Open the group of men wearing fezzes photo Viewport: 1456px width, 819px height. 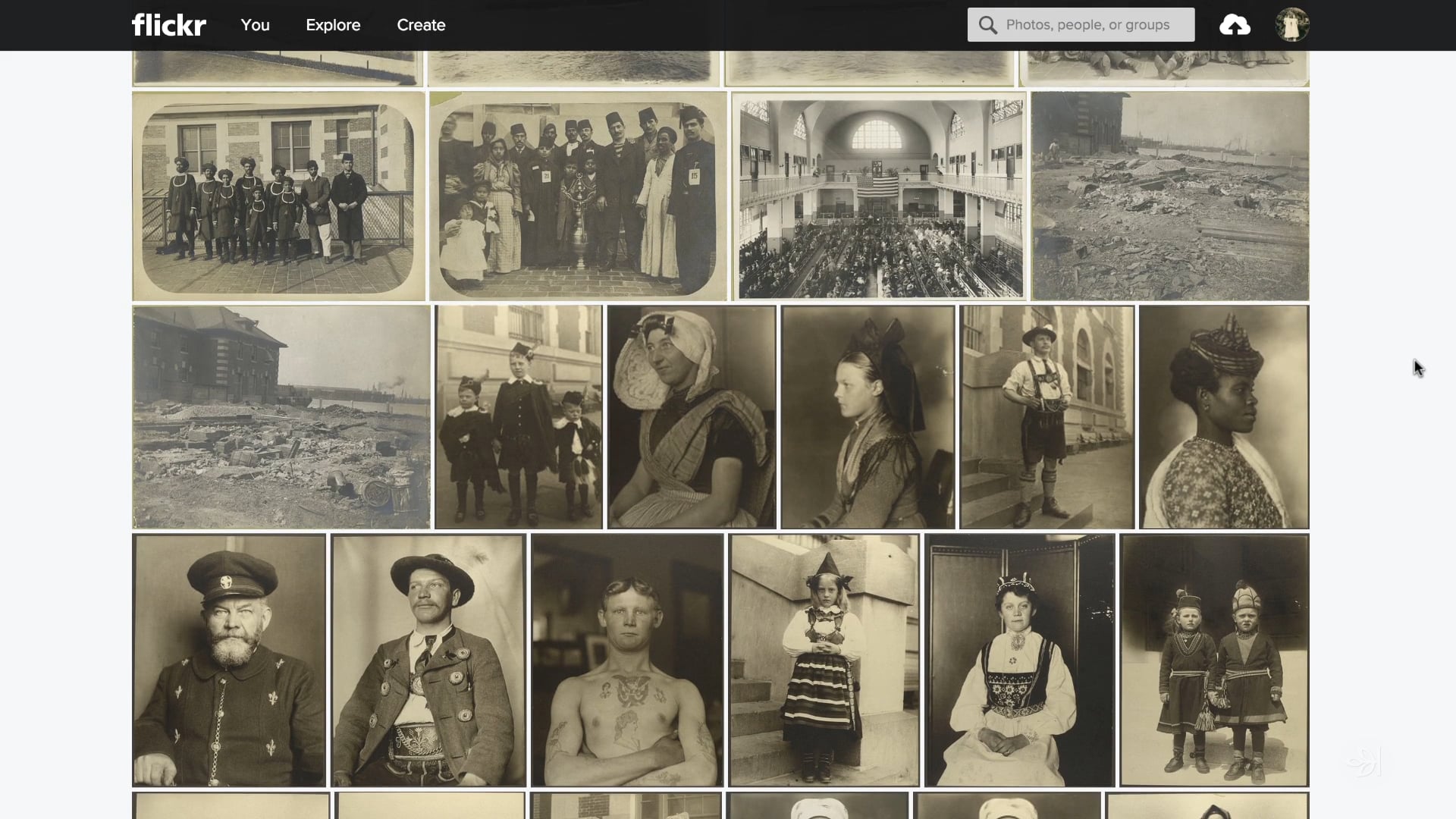[x=578, y=196]
